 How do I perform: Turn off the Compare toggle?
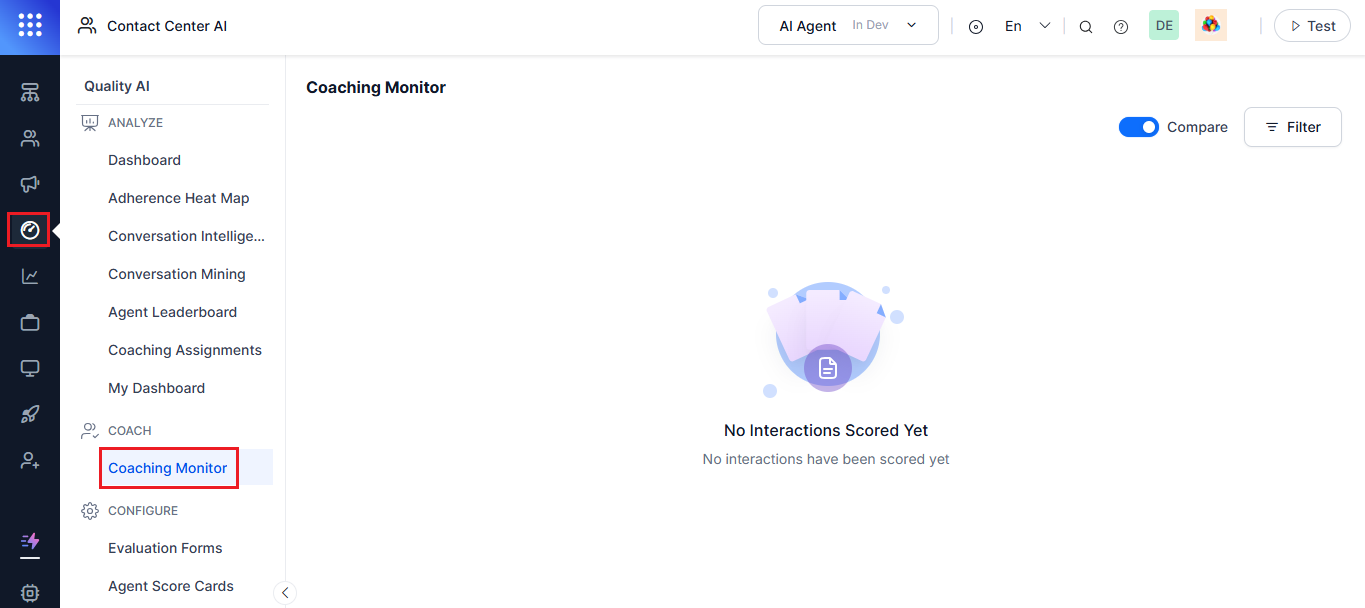pos(1138,127)
